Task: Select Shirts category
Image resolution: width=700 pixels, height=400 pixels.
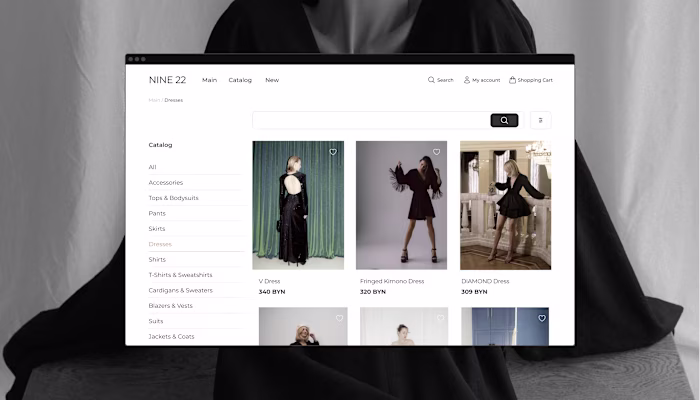Action: [x=157, y=259]
